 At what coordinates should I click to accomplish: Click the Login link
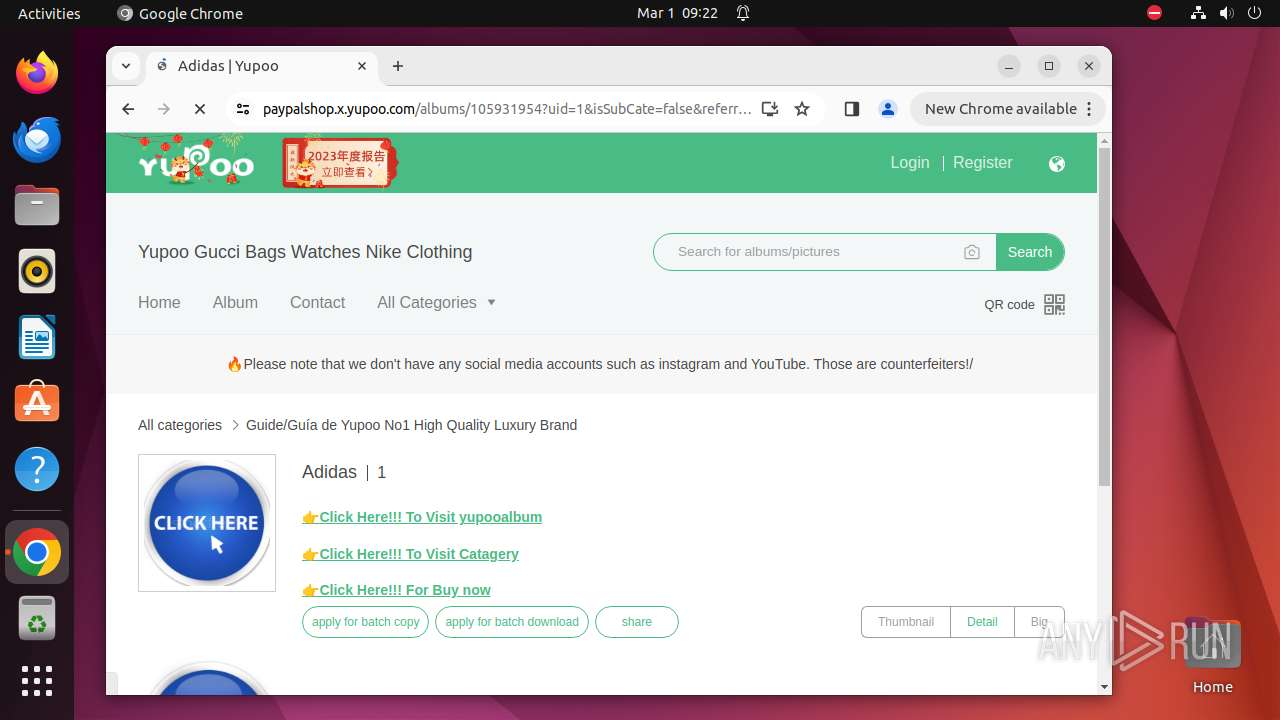tap(910, 162)
